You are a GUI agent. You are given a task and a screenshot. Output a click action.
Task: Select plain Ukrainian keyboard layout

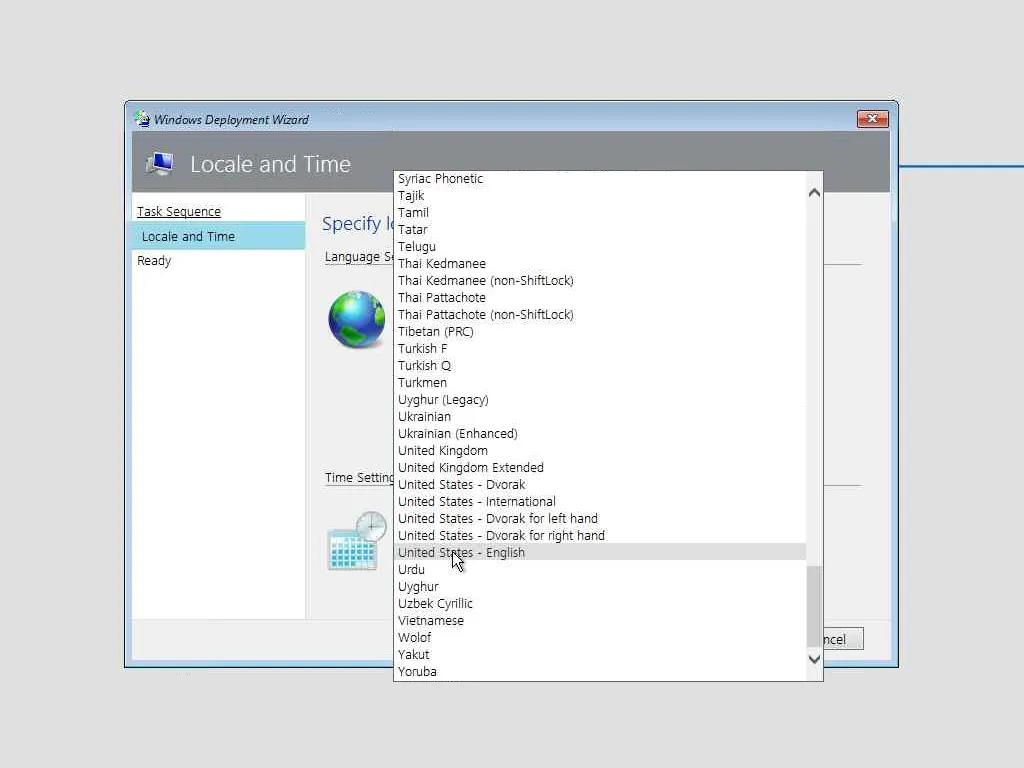point(600,417)
